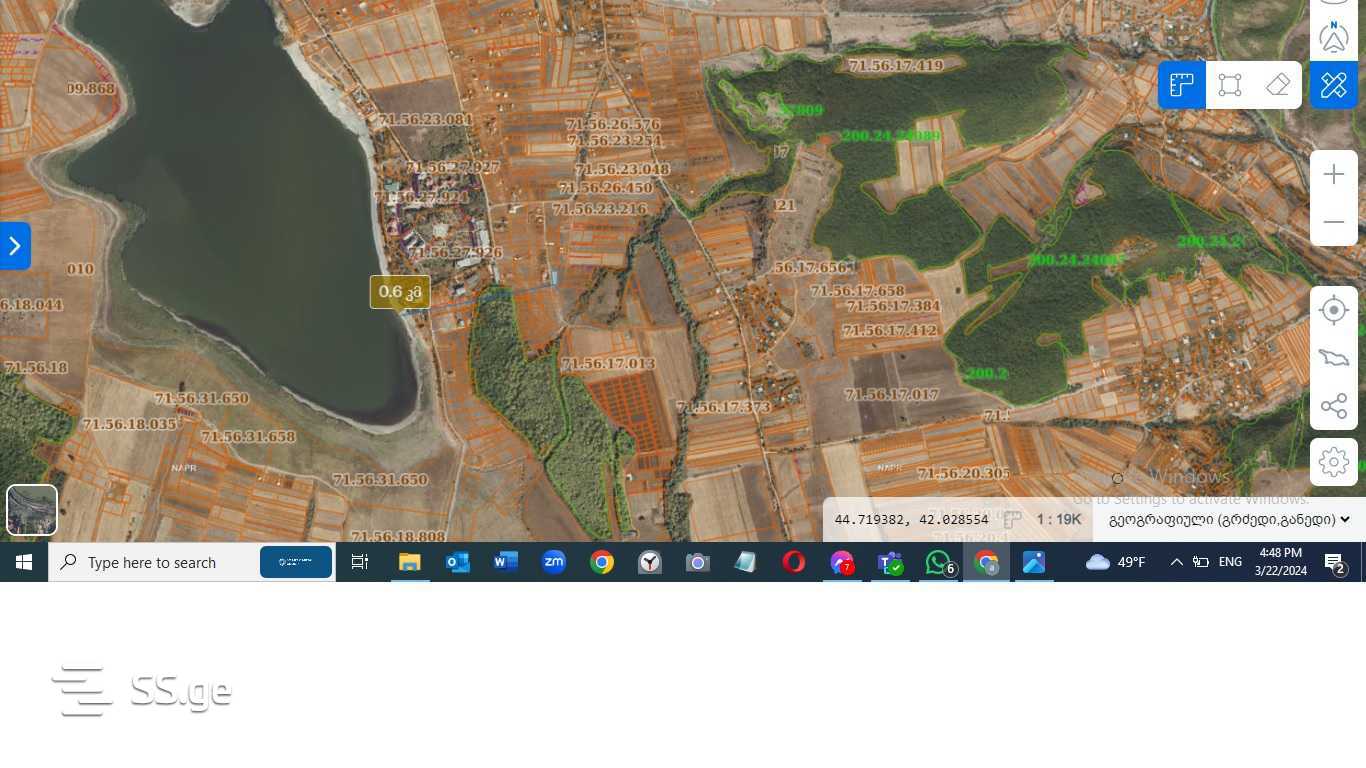Open the SS.ge hamburger menu
Screen dimensions: 1366x768
click(80, 691)
